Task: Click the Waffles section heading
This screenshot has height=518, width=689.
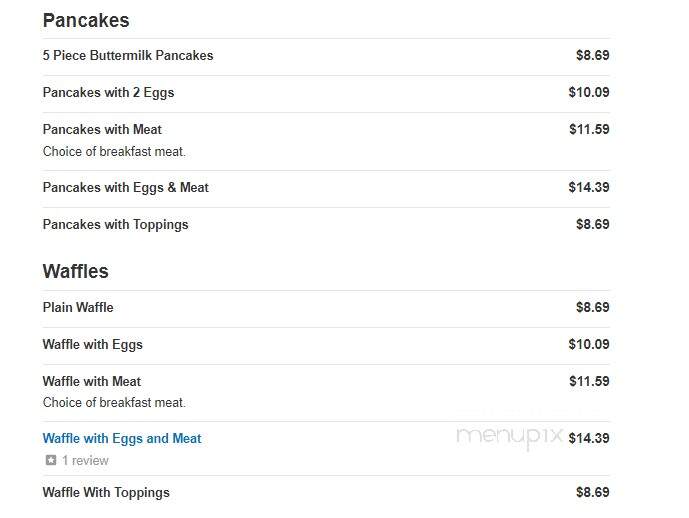Action: [x=75, y=271]
